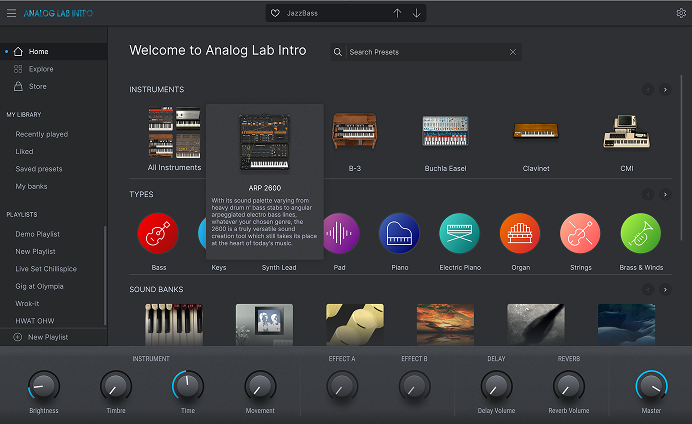Choose the Brass & Winds type icon

coord(640,234)
